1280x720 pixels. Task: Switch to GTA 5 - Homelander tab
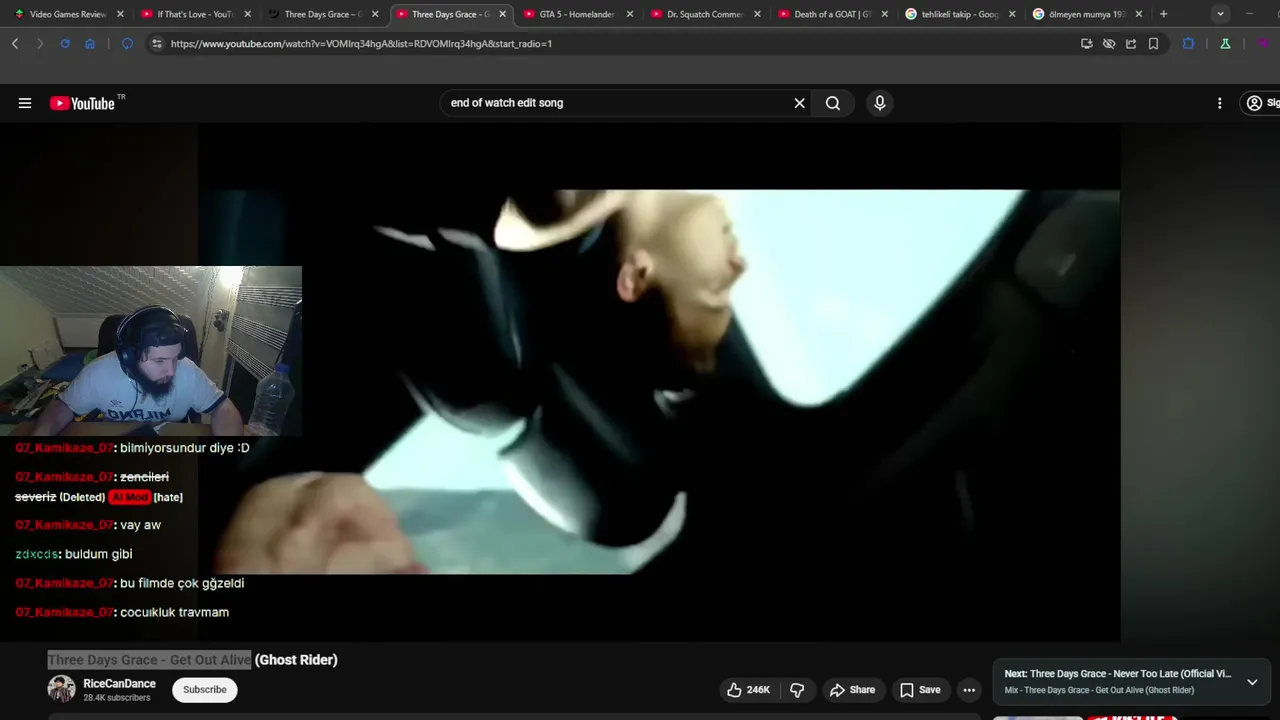[577, 14]
